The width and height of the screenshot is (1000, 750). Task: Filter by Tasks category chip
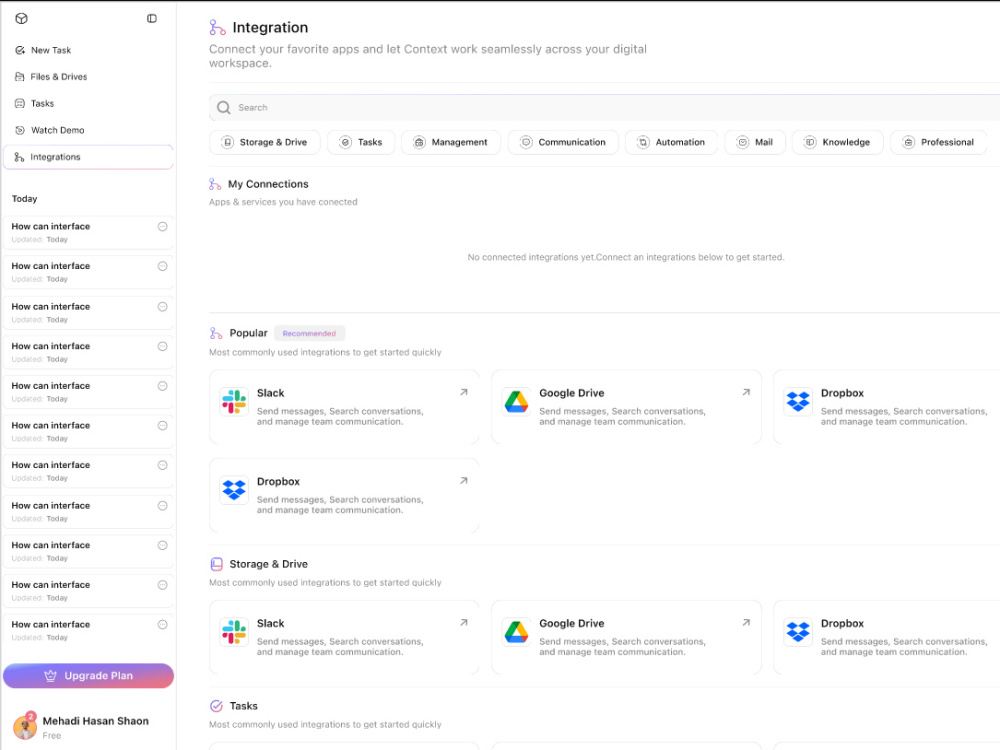tap(361, 142)
